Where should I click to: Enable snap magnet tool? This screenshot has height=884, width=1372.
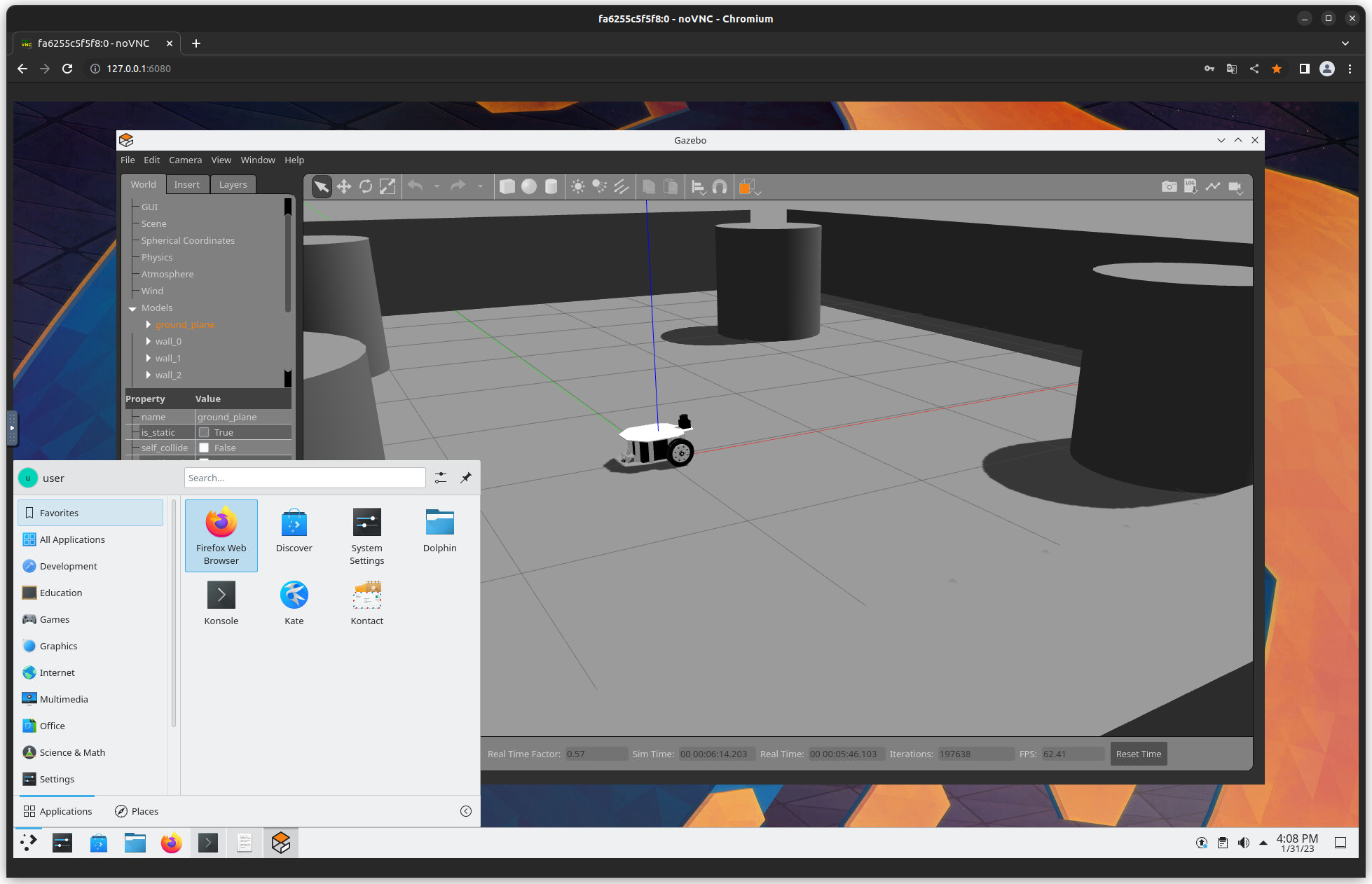720,186
